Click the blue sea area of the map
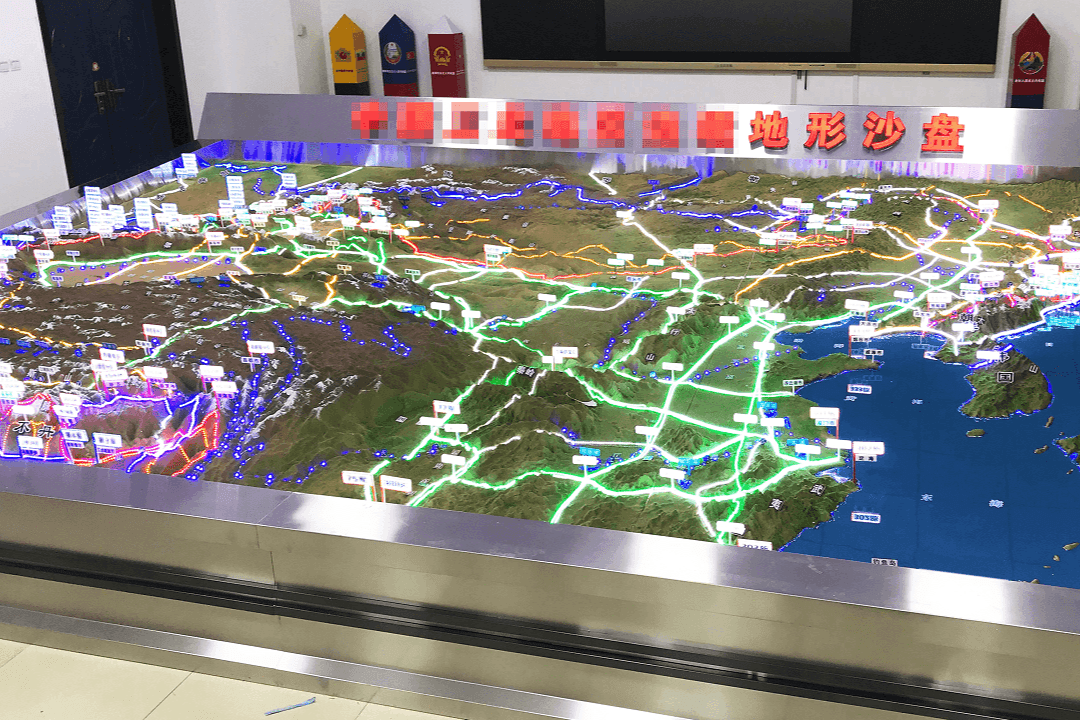The width and height of the screenshot is (1080, 720). tap(940, 480)
